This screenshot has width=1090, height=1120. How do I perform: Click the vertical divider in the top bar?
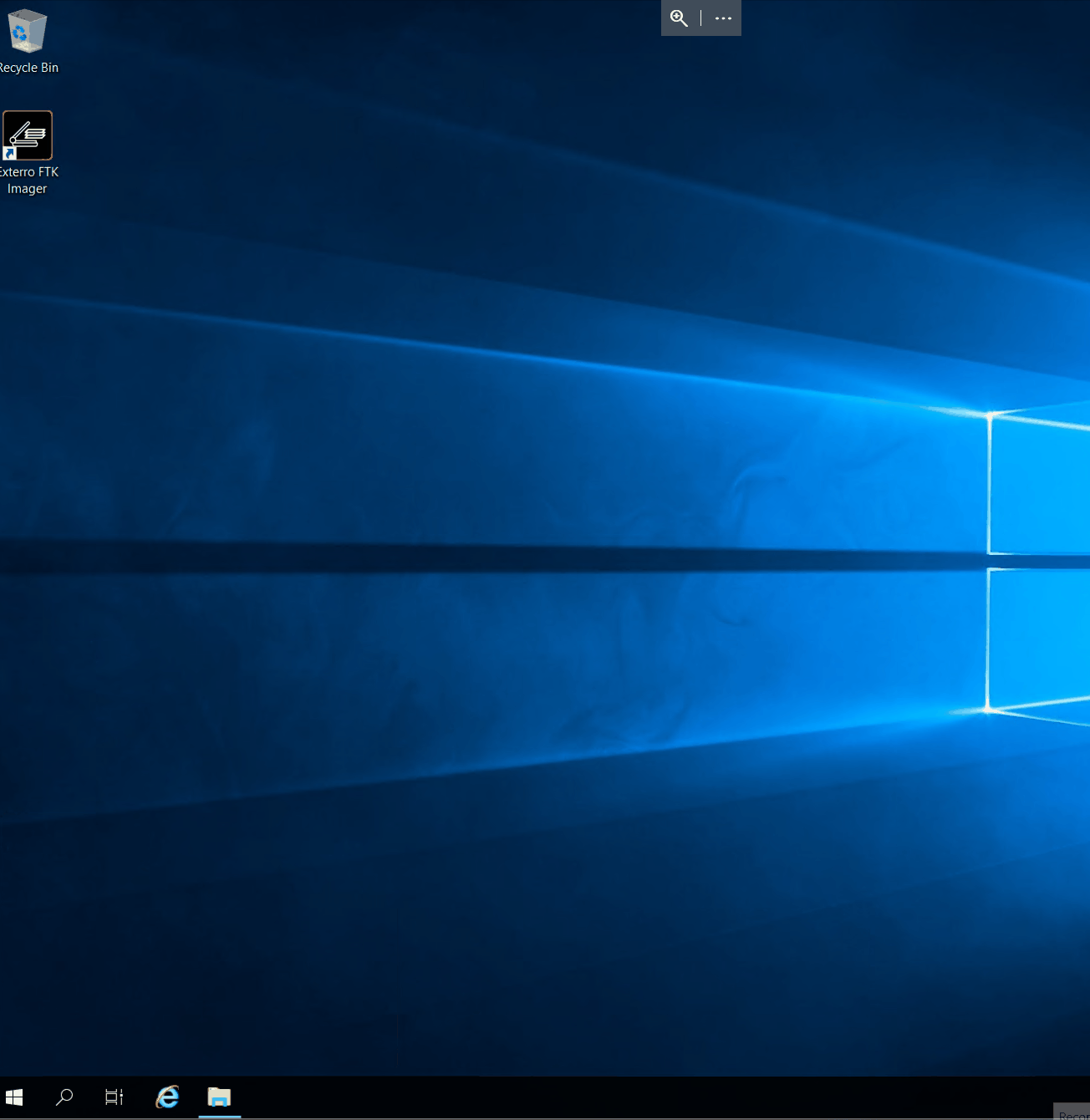[x=701, y=18]
